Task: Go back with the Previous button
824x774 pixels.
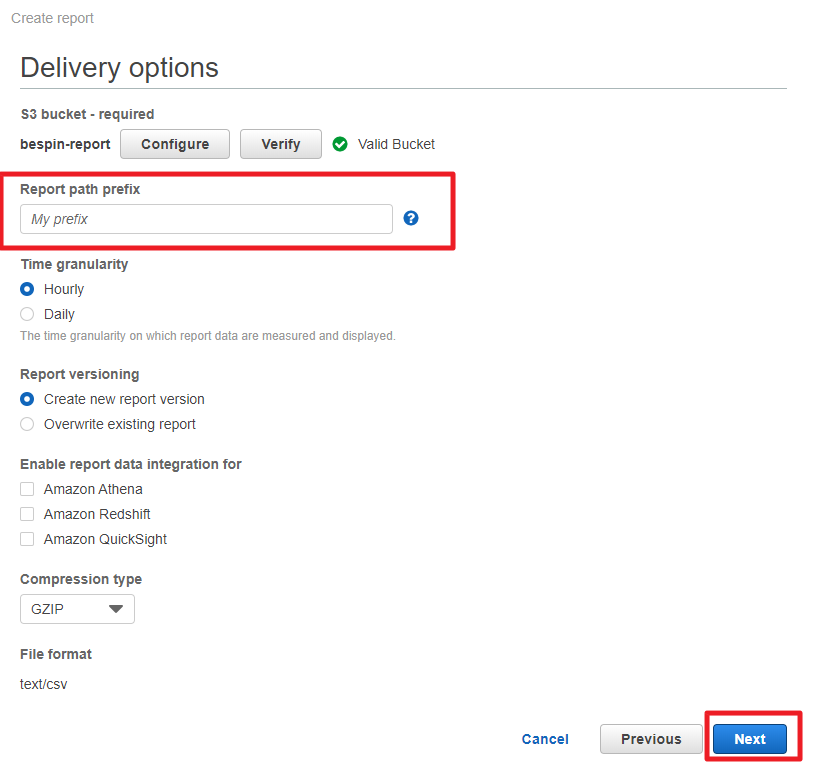Action: [651, 739]
